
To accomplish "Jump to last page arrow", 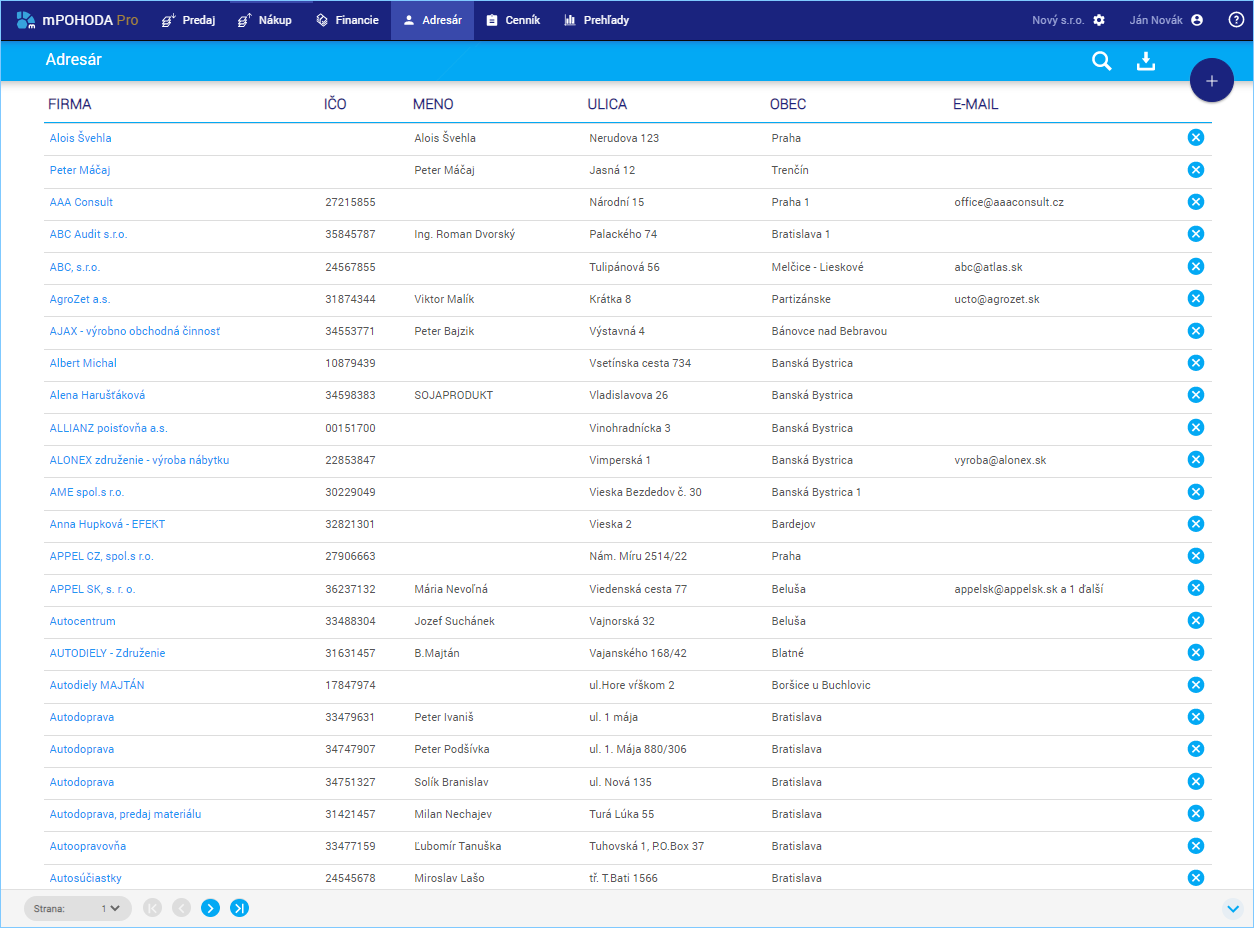I will tap(239, 908).
